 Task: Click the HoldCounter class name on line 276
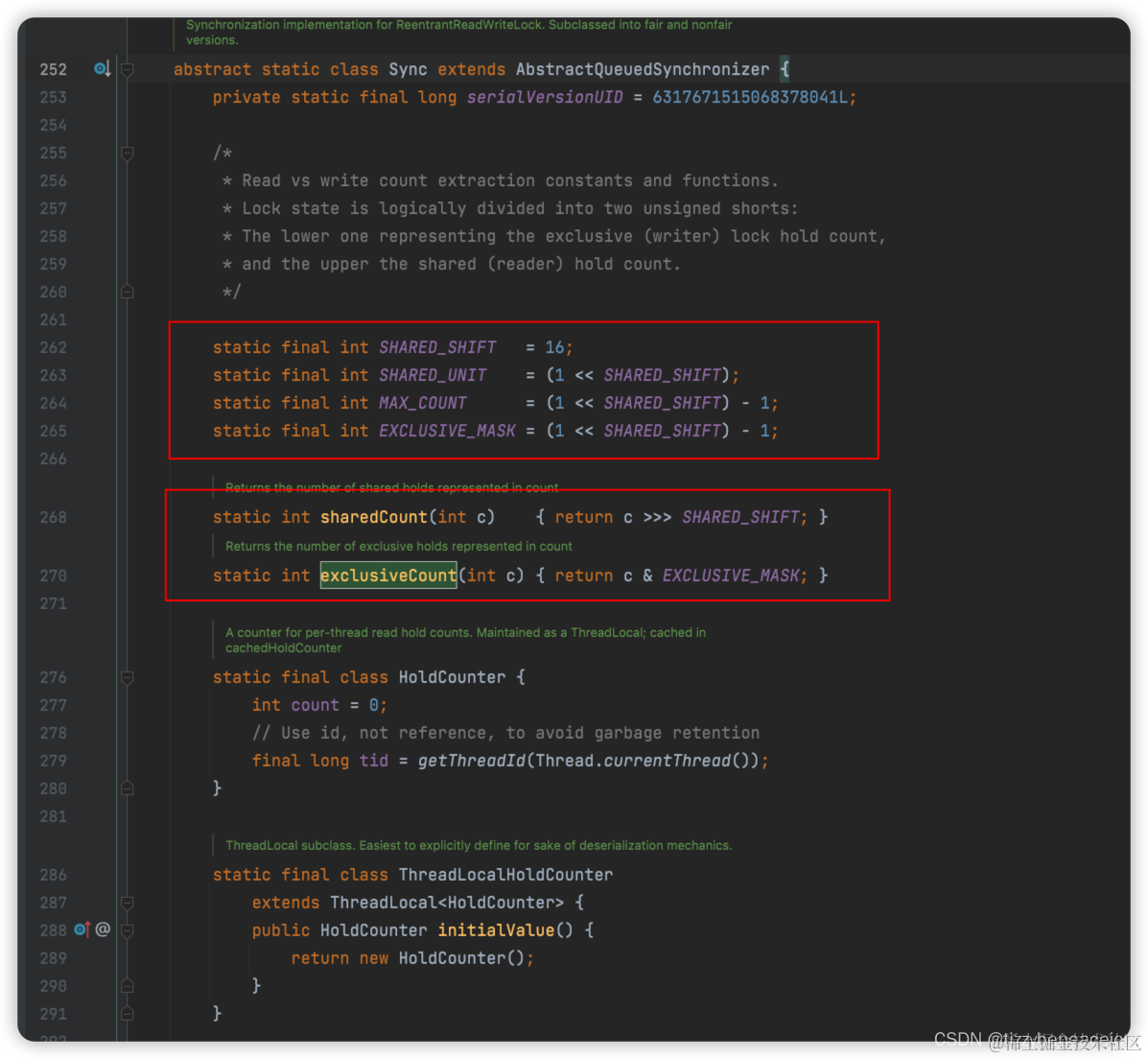coord(452,677)
